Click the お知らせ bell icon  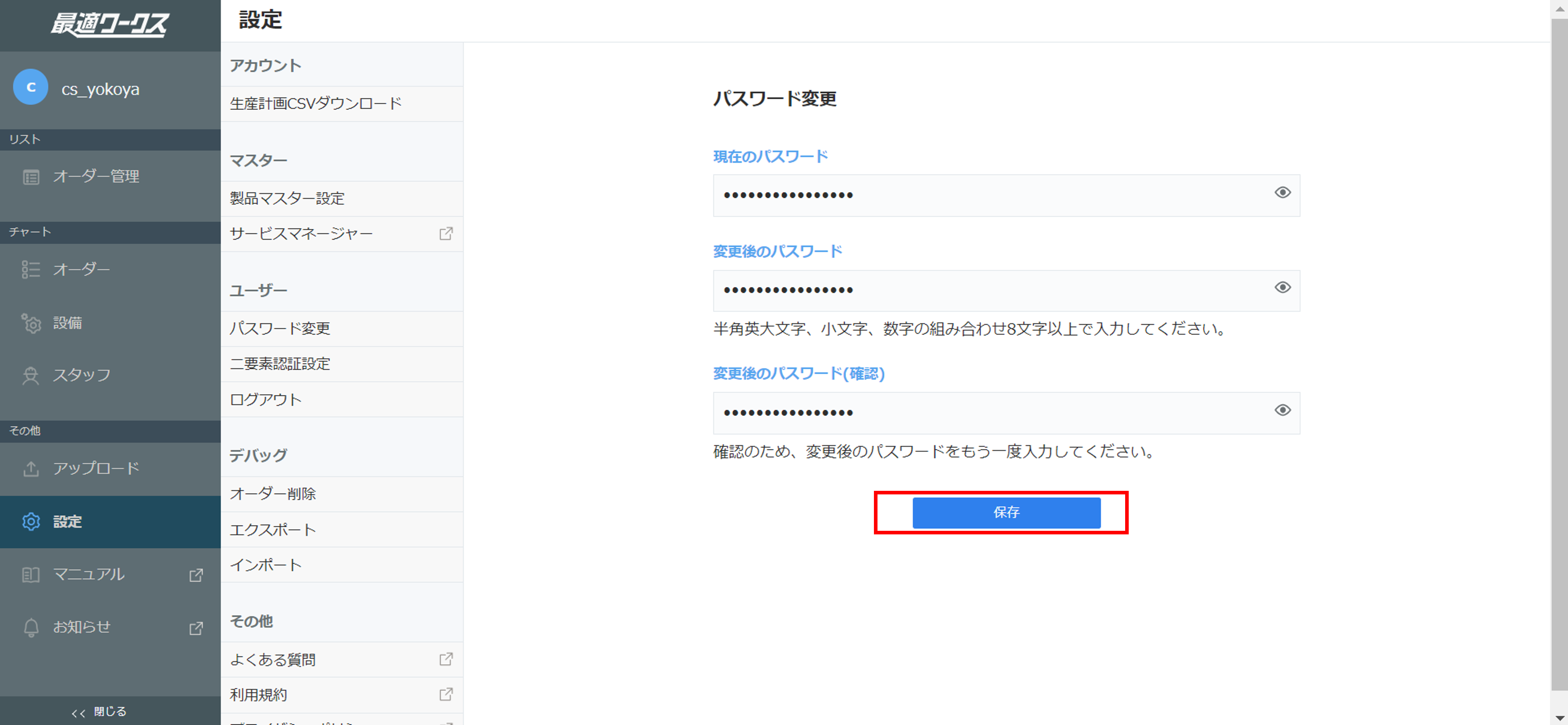[x=31, y=628]
